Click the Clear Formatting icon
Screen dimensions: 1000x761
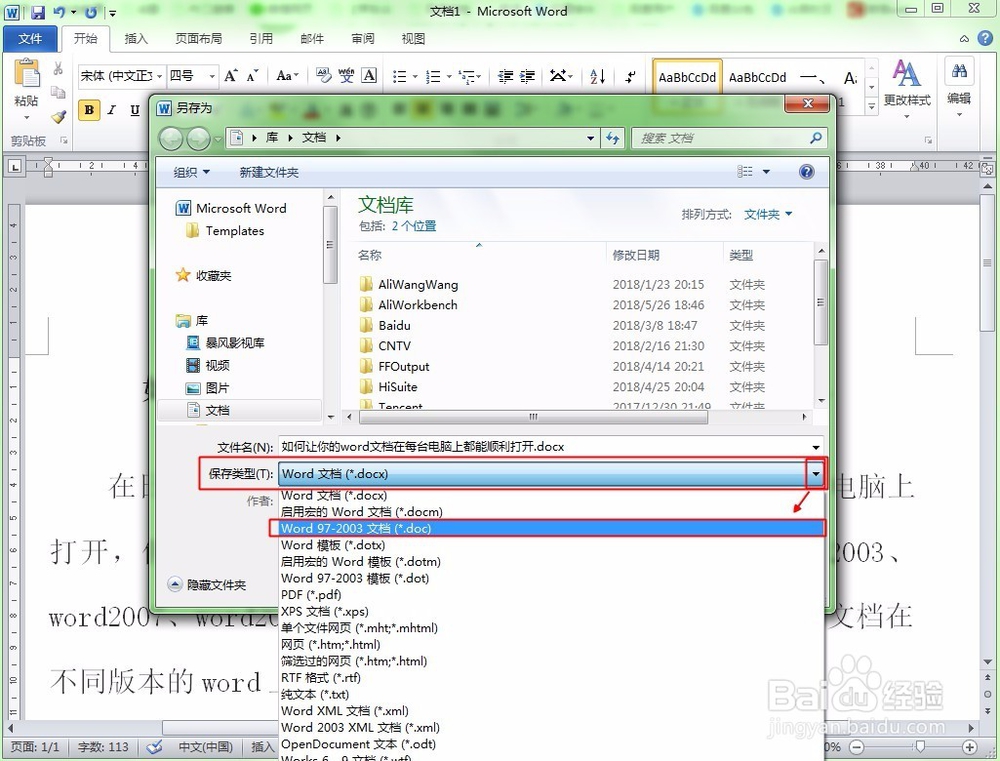click(323, 76)
